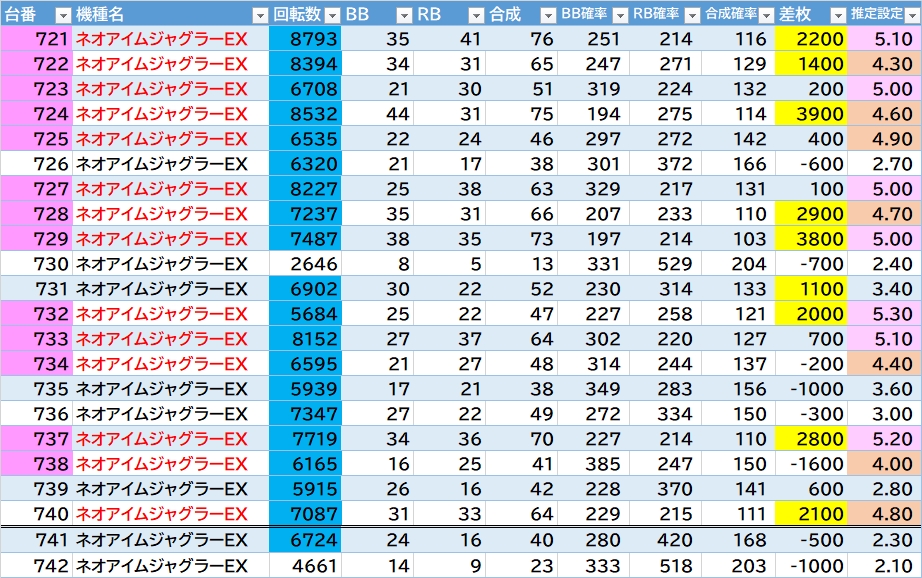Open the RB column filter dropdown
Image resolution: width=922 pixels, height=578 pixels.
pyautogui.click(x=475, y=15)
